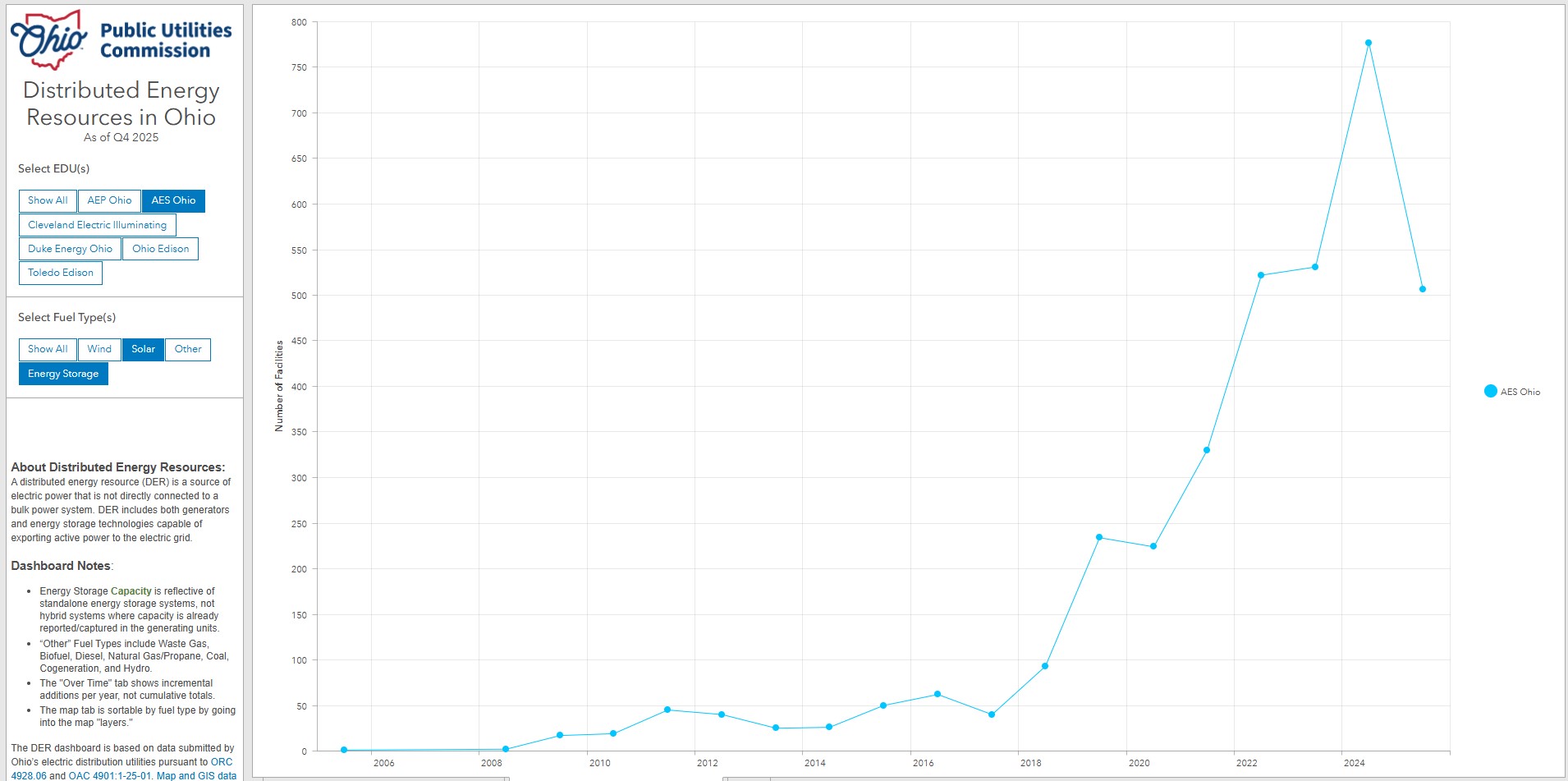Turn off the Energy Storage filter

tap(63, 374)
